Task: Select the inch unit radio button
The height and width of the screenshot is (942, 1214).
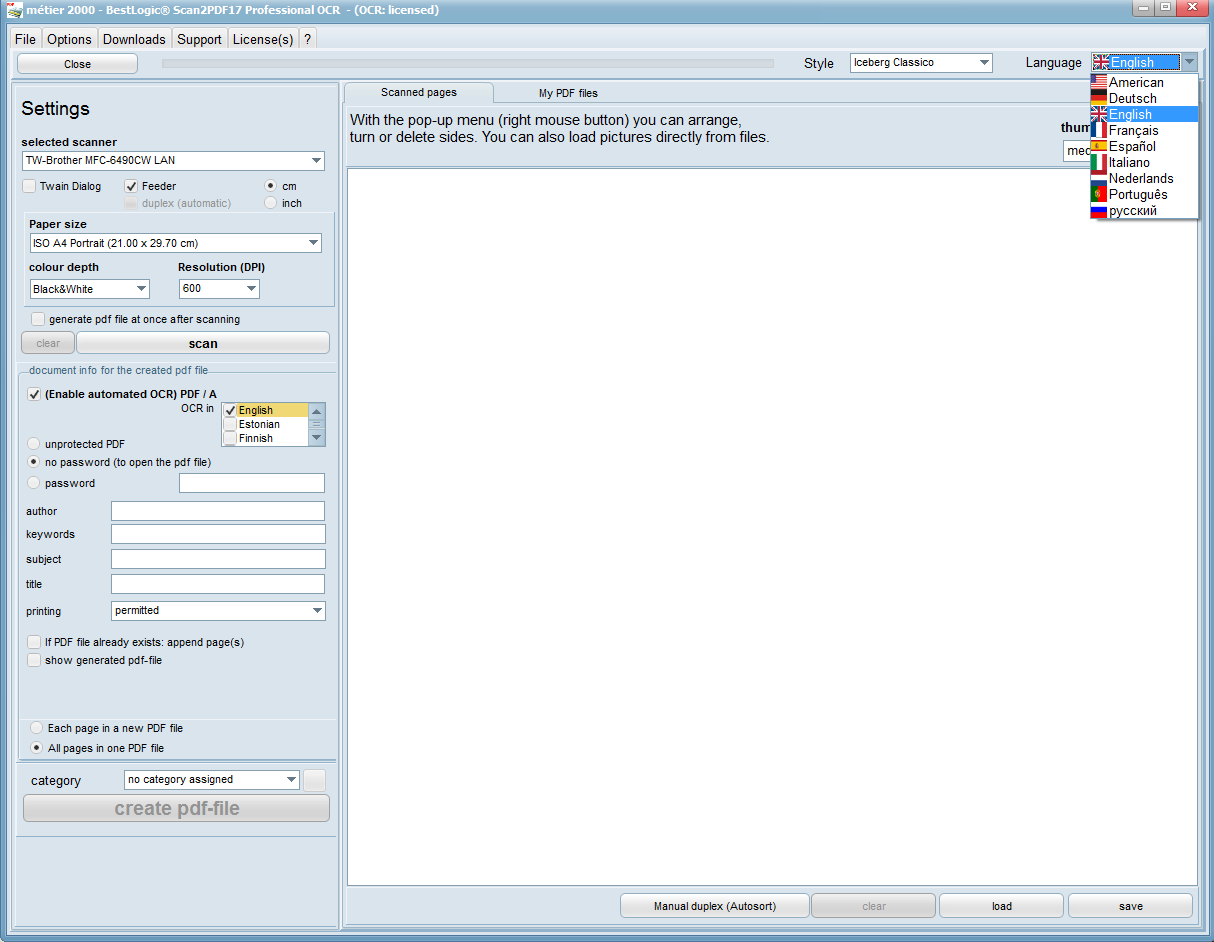Action: (x=271, y=203)
